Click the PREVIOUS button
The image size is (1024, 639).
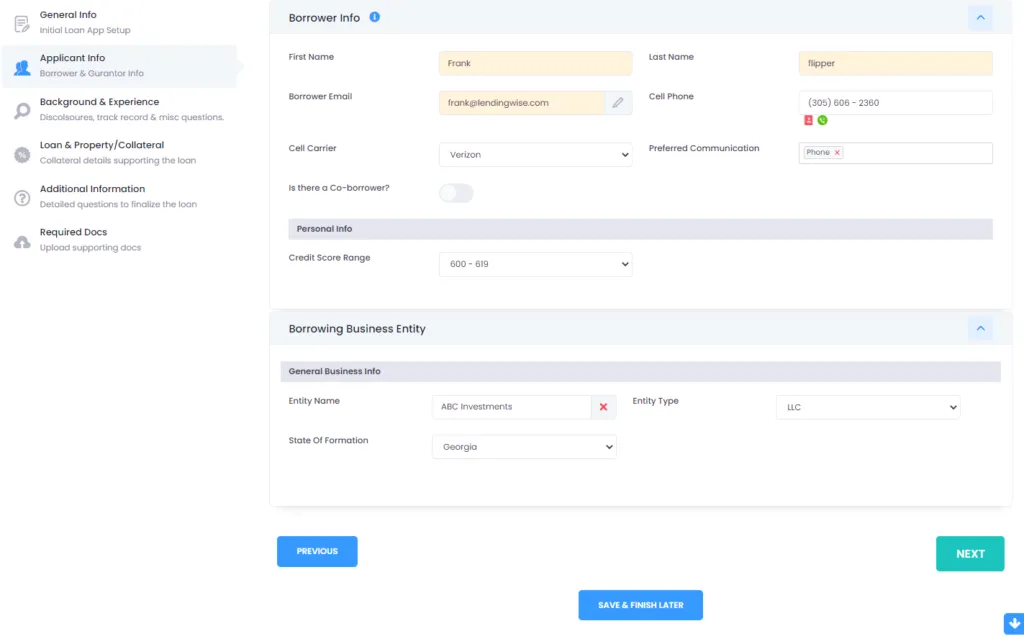pos(317,551)
